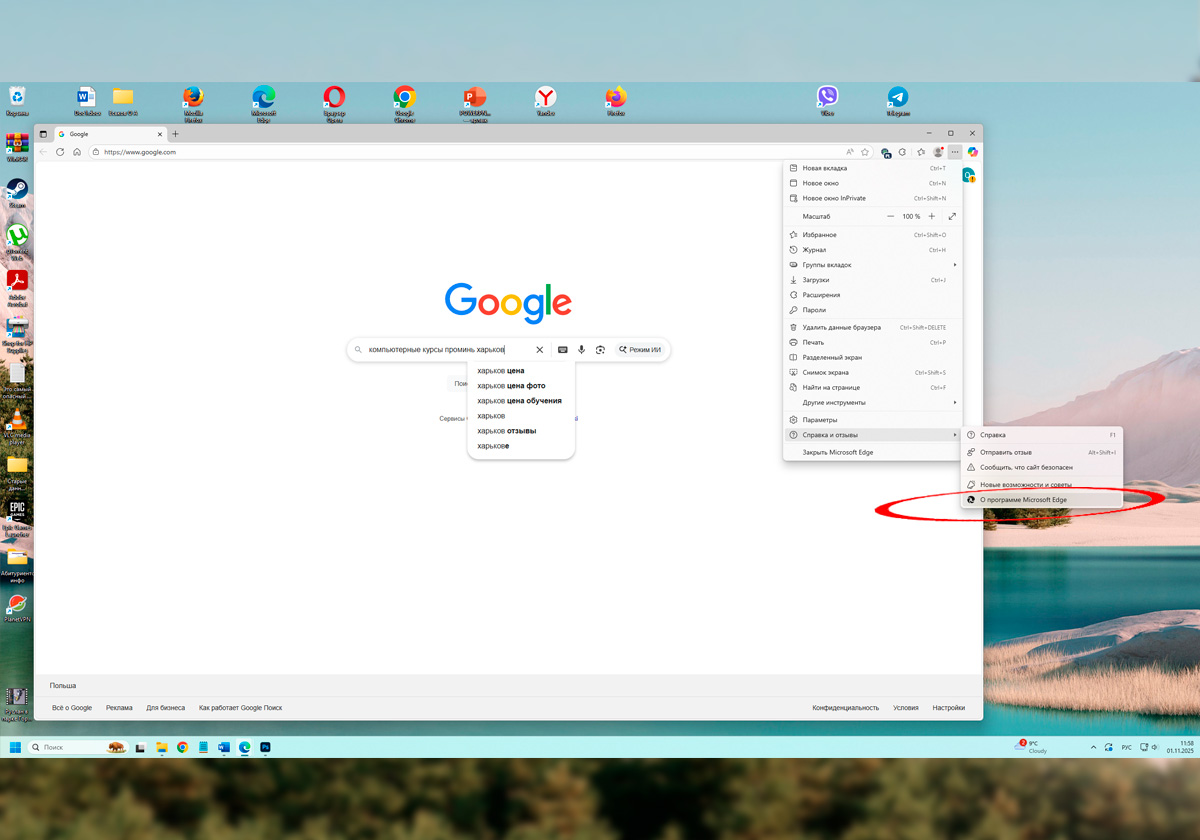Screen dimensions: 1200x840
Task: Select О программе Microsoft Edge
Action: [1023, 500]
